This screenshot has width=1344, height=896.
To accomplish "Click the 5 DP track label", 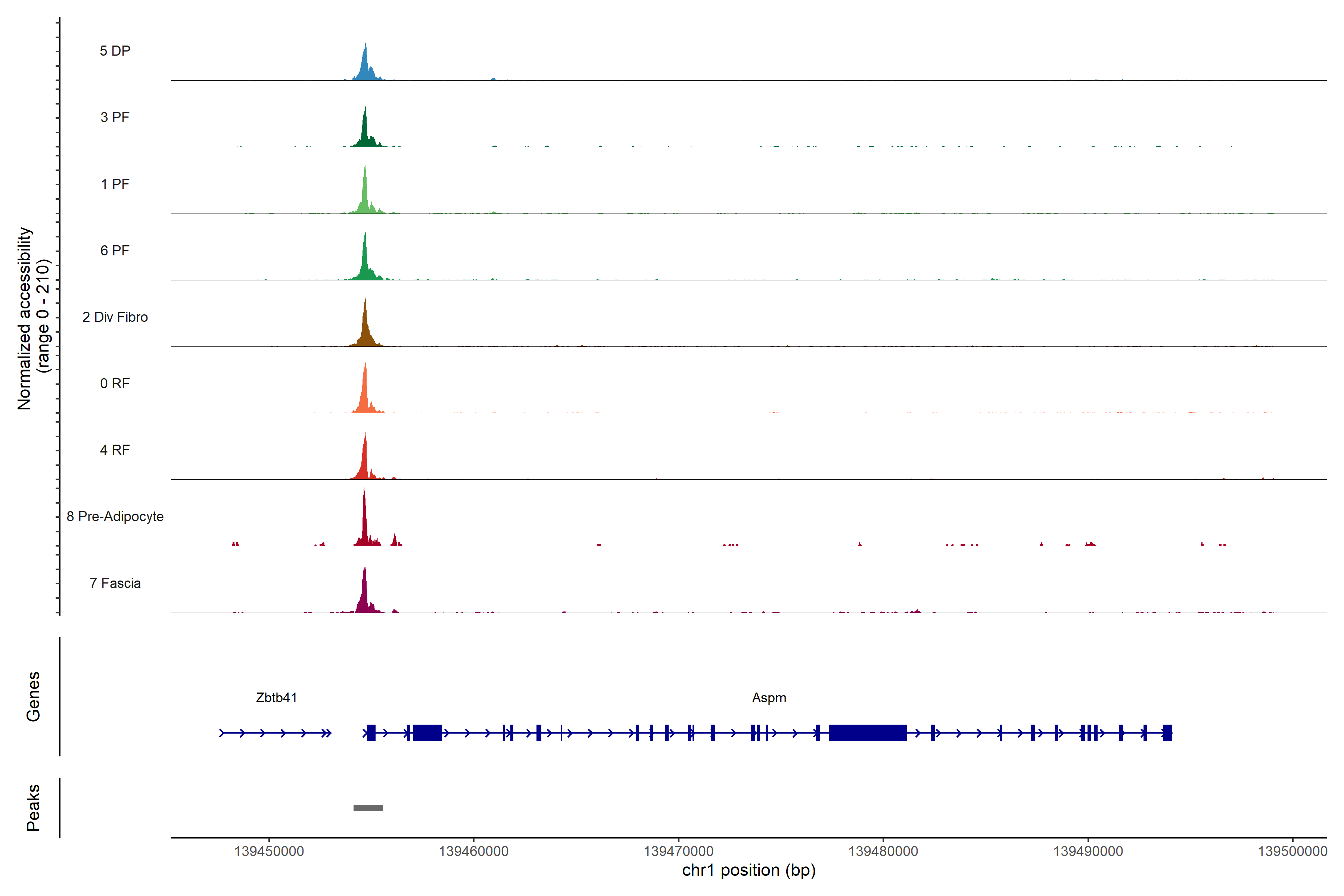I will point(115,51).
